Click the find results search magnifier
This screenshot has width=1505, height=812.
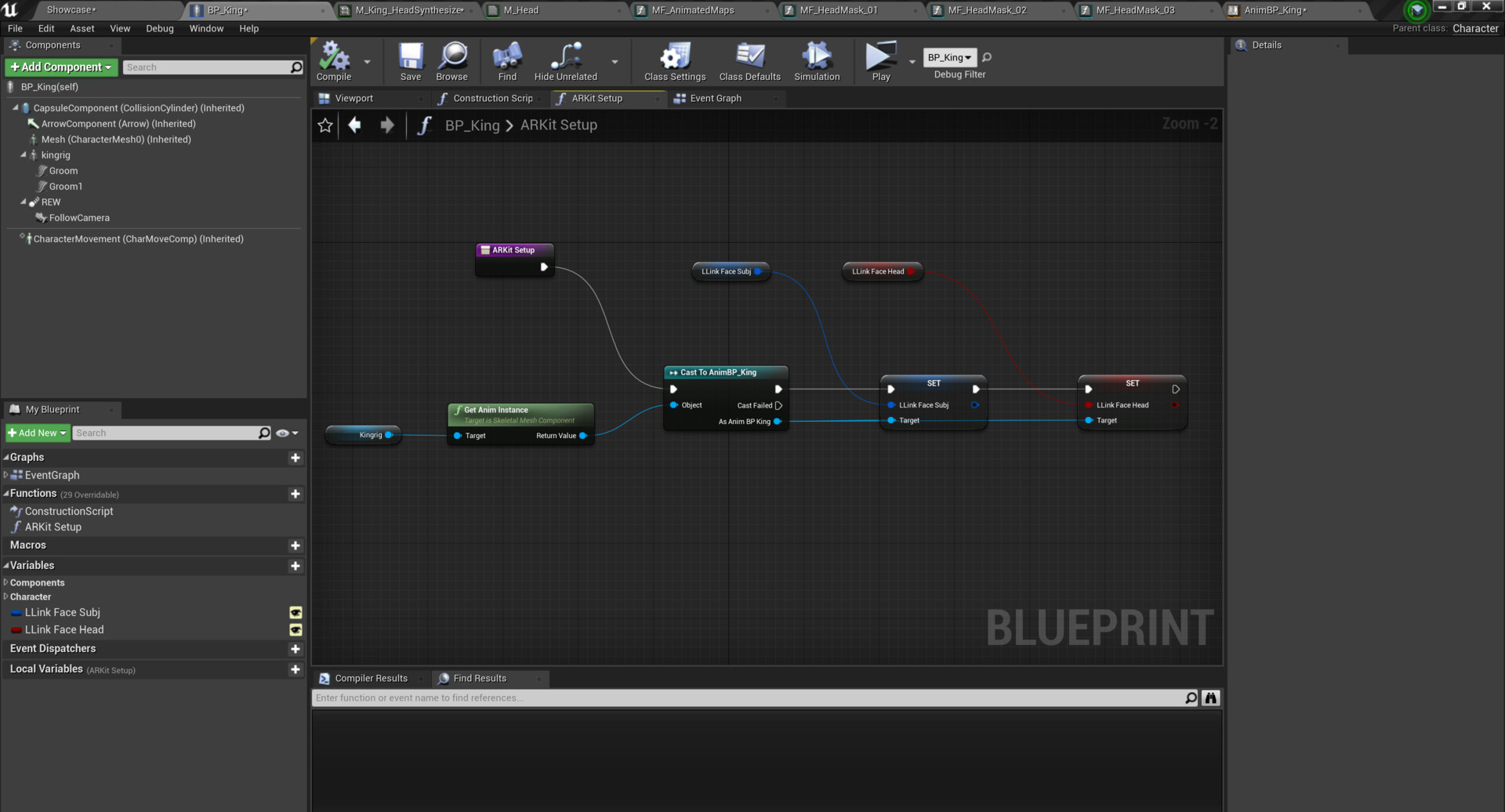[x=1191, y=698]
